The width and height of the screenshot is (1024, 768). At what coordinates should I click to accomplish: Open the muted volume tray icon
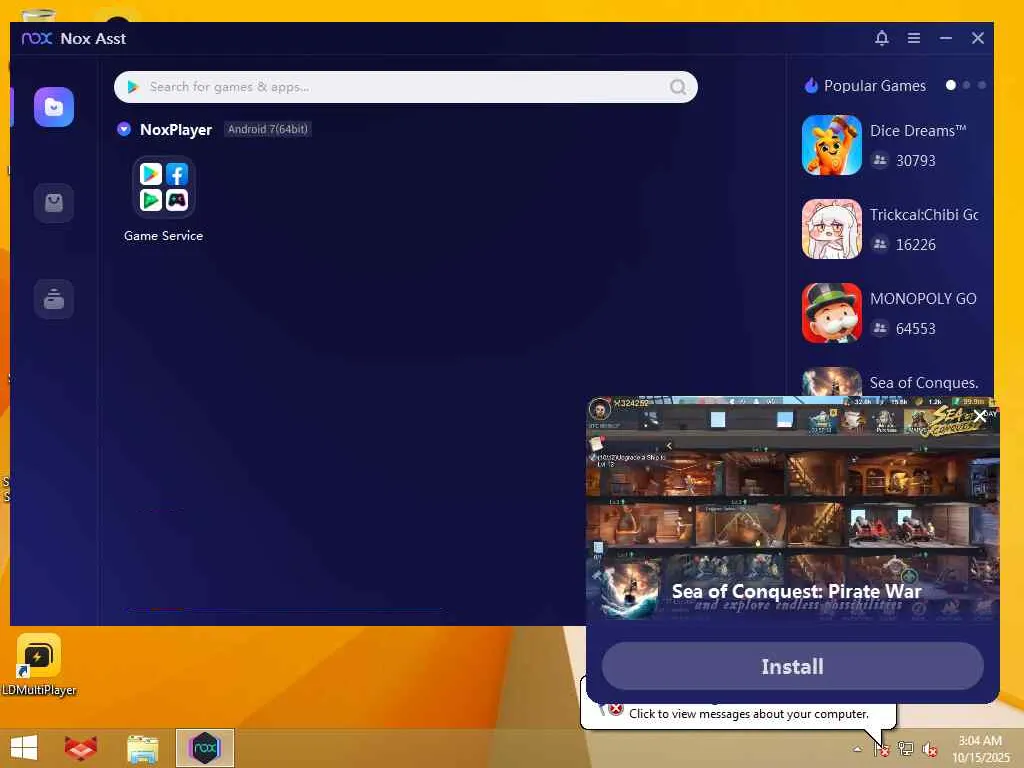[929, 749]
